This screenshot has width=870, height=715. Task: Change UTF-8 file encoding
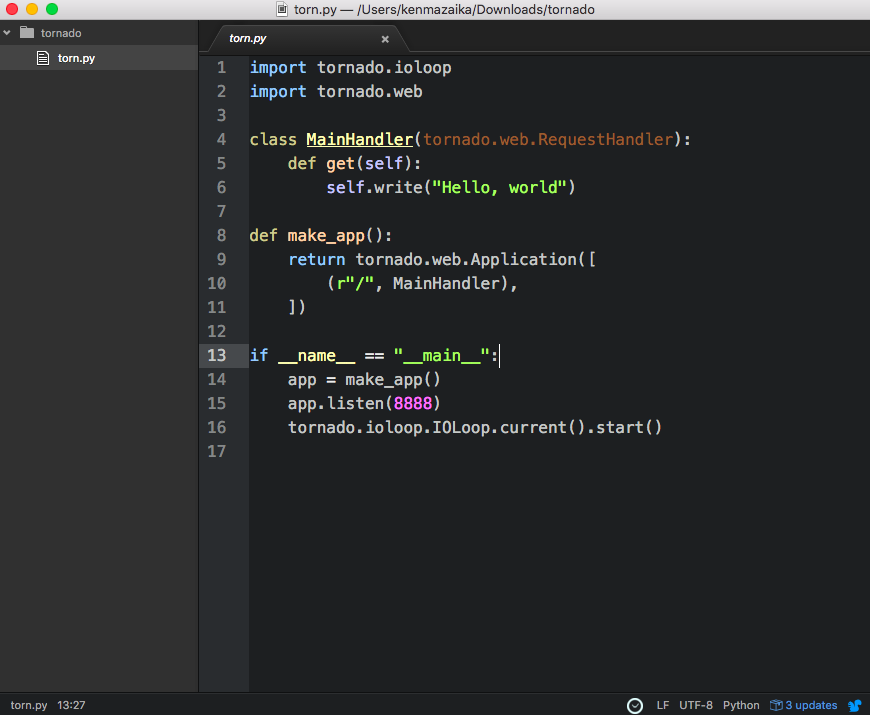(x=696, y=705)
